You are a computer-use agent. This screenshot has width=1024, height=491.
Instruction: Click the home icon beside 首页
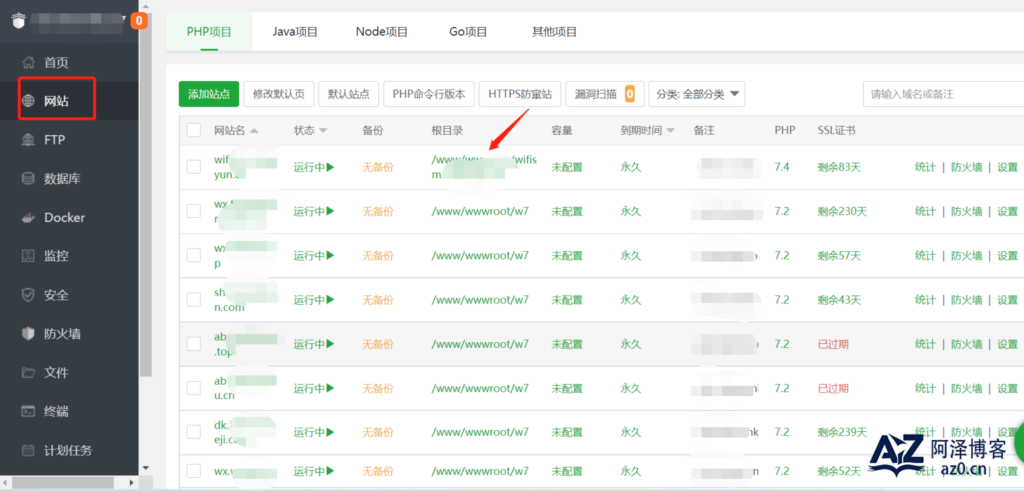[28, 63]
